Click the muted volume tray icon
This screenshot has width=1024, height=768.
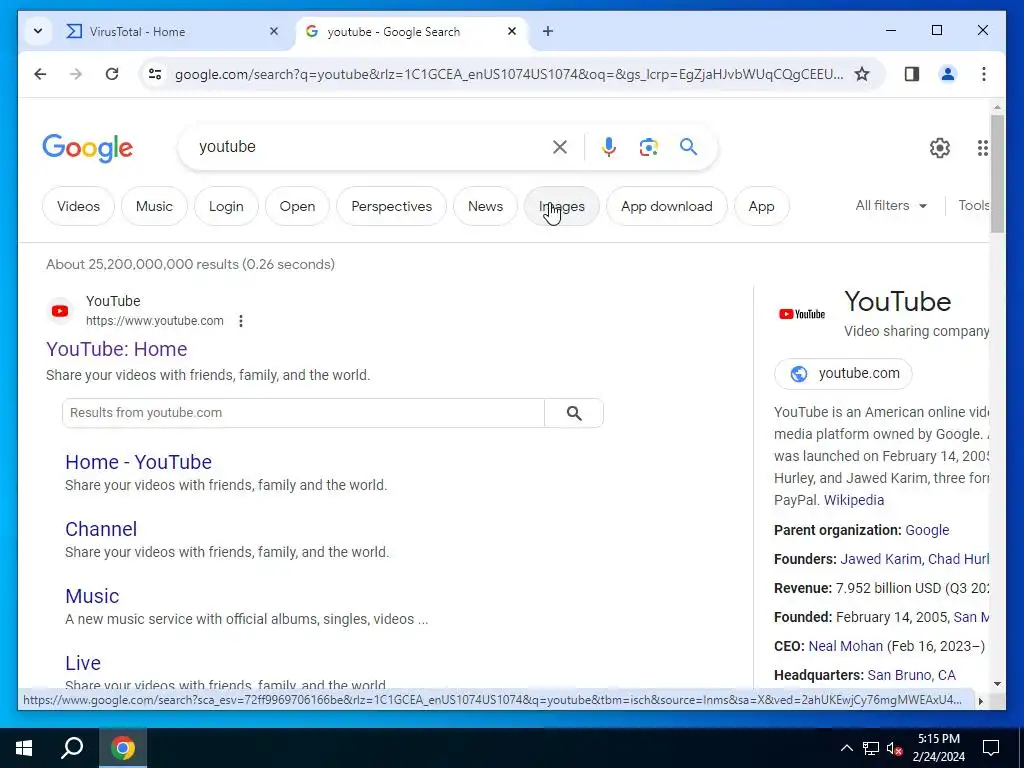click(894, 748)
